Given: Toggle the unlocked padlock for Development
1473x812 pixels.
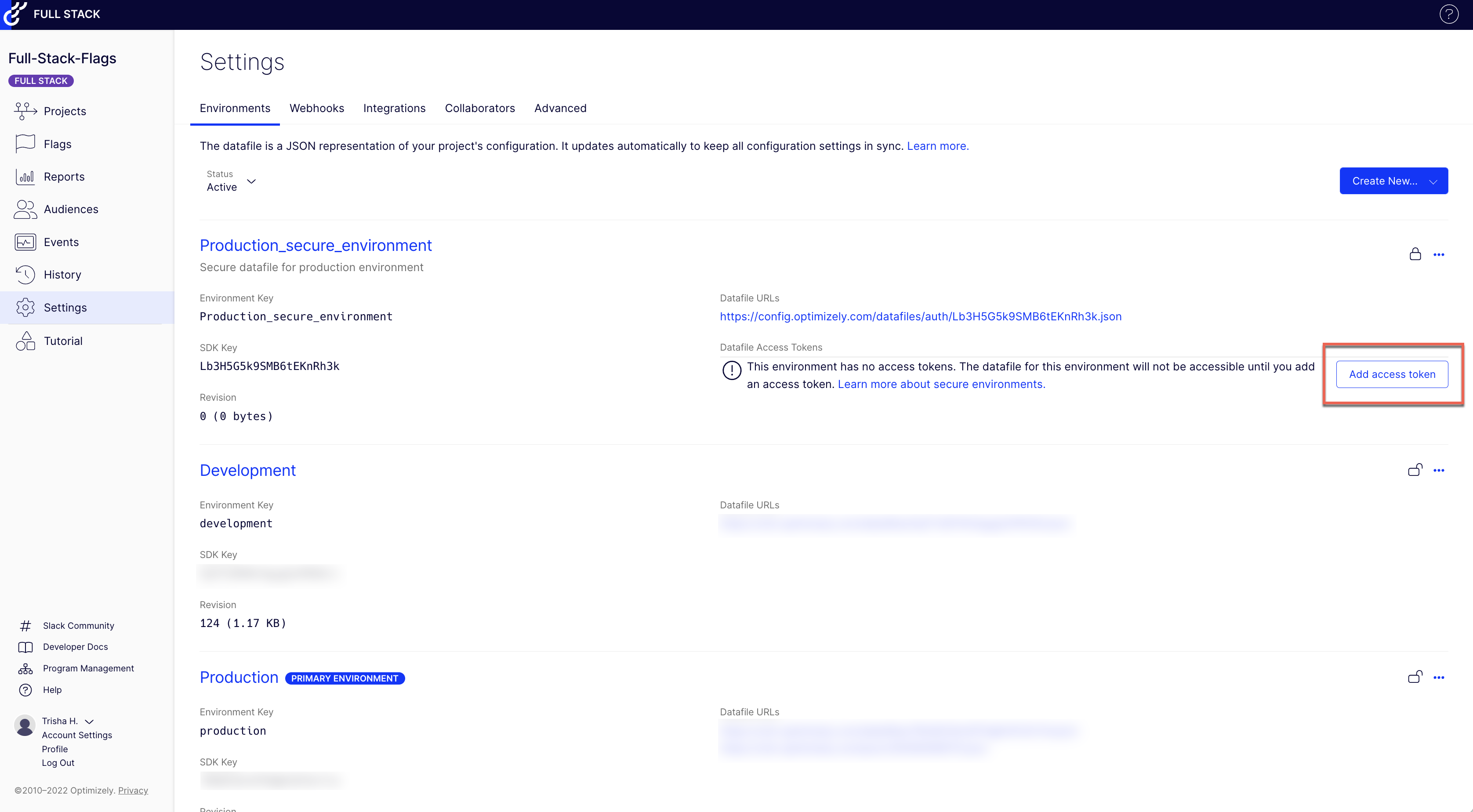Looking at the screenshot, I should click(x=1415, y=470).
